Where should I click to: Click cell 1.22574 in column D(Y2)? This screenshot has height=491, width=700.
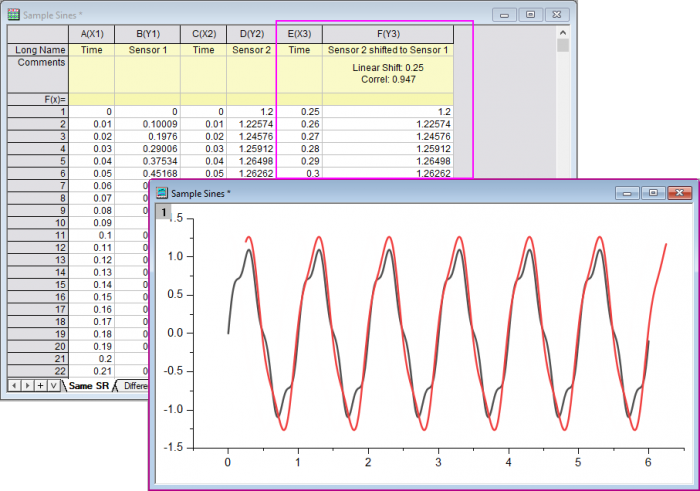[x=251, y=124]
